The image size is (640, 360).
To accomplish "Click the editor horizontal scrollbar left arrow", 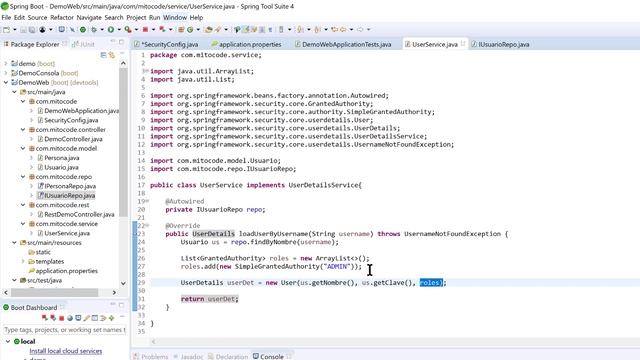I will click(x=153, y=341).
